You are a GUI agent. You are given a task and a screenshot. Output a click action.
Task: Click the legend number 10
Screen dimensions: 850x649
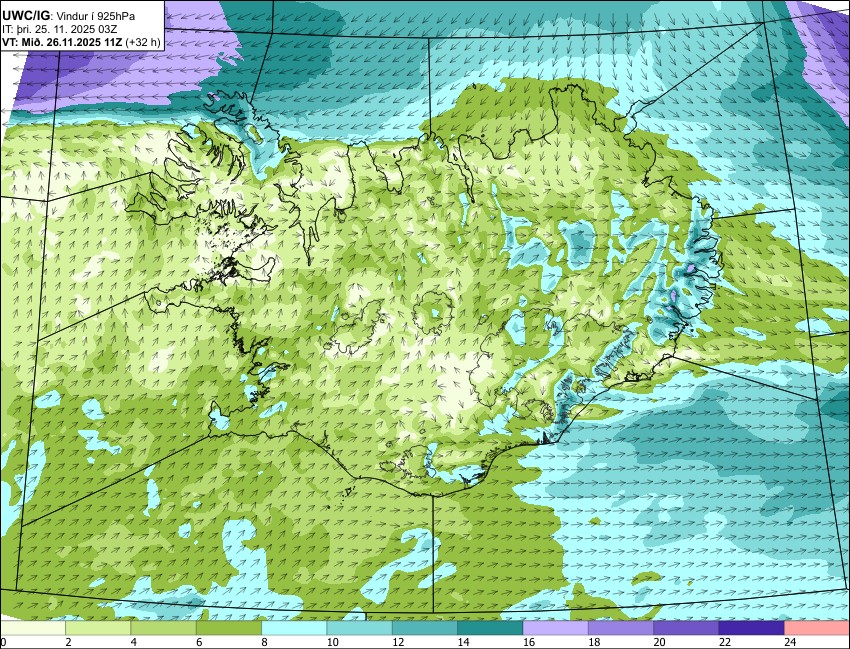tap(332, 642)
